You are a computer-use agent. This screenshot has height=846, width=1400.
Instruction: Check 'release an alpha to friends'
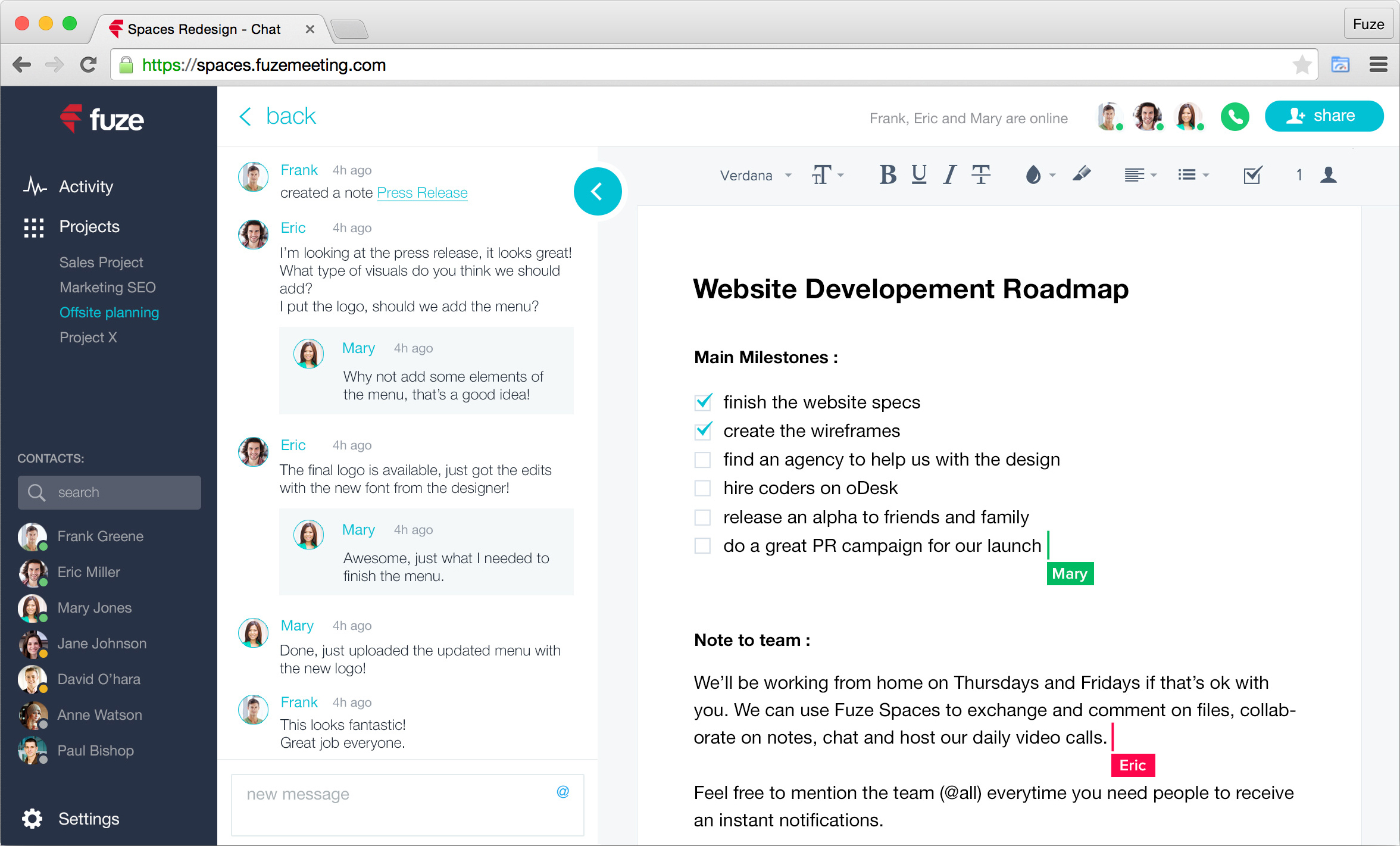coord(702,517)
